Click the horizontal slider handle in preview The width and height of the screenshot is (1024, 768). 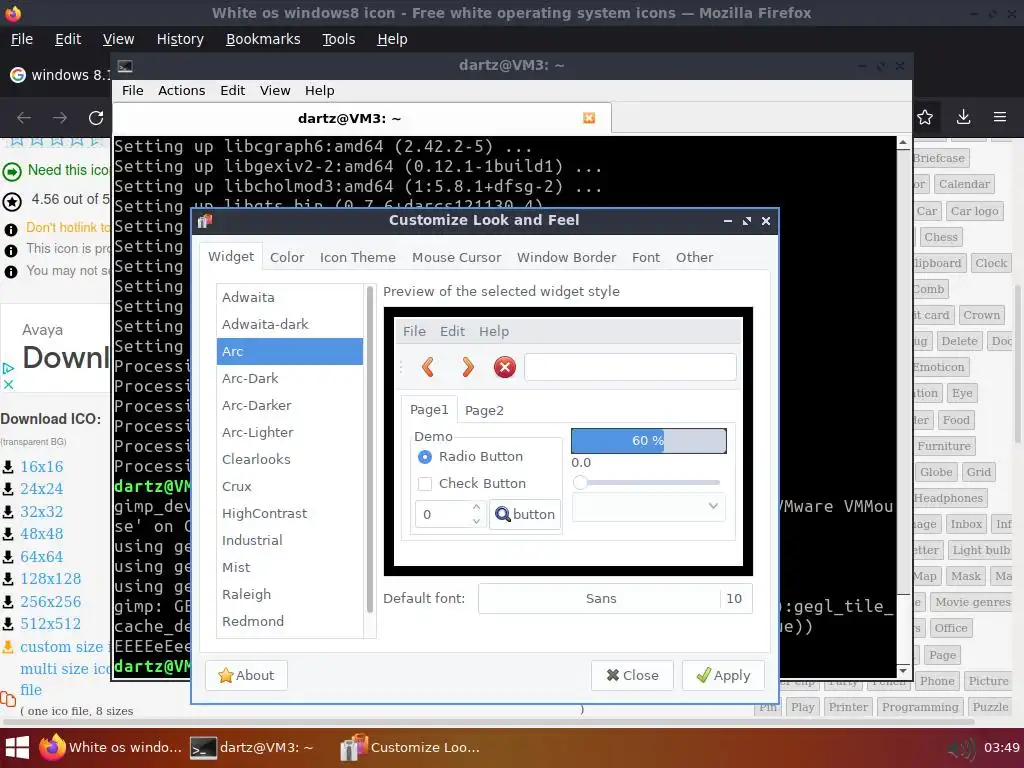pos(580,483)
